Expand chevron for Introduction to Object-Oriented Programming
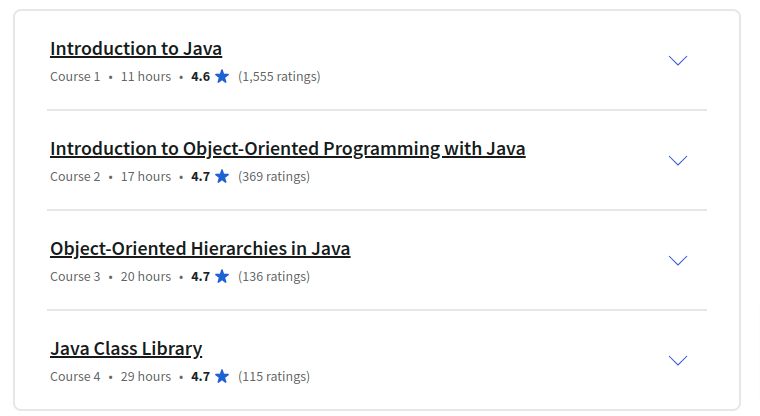The image size is (760, 416). pos(678,160)
